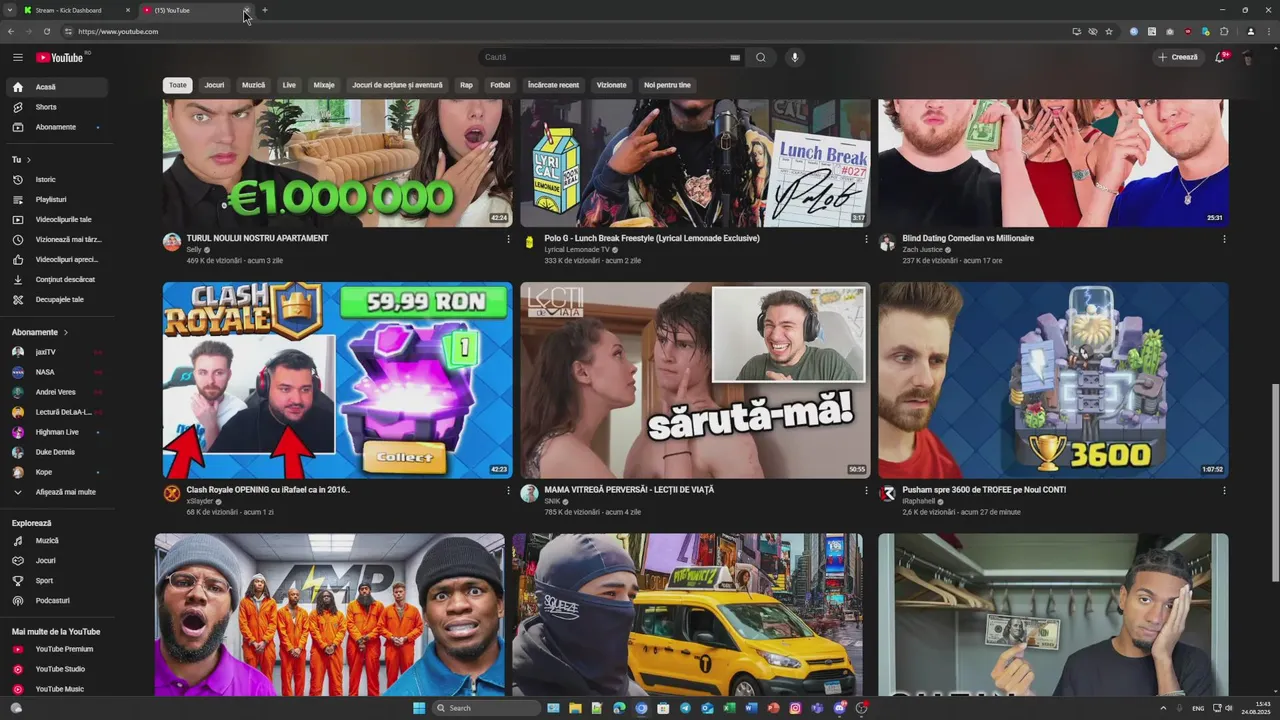Open Vizionează mai târziu list

point(55,240)
